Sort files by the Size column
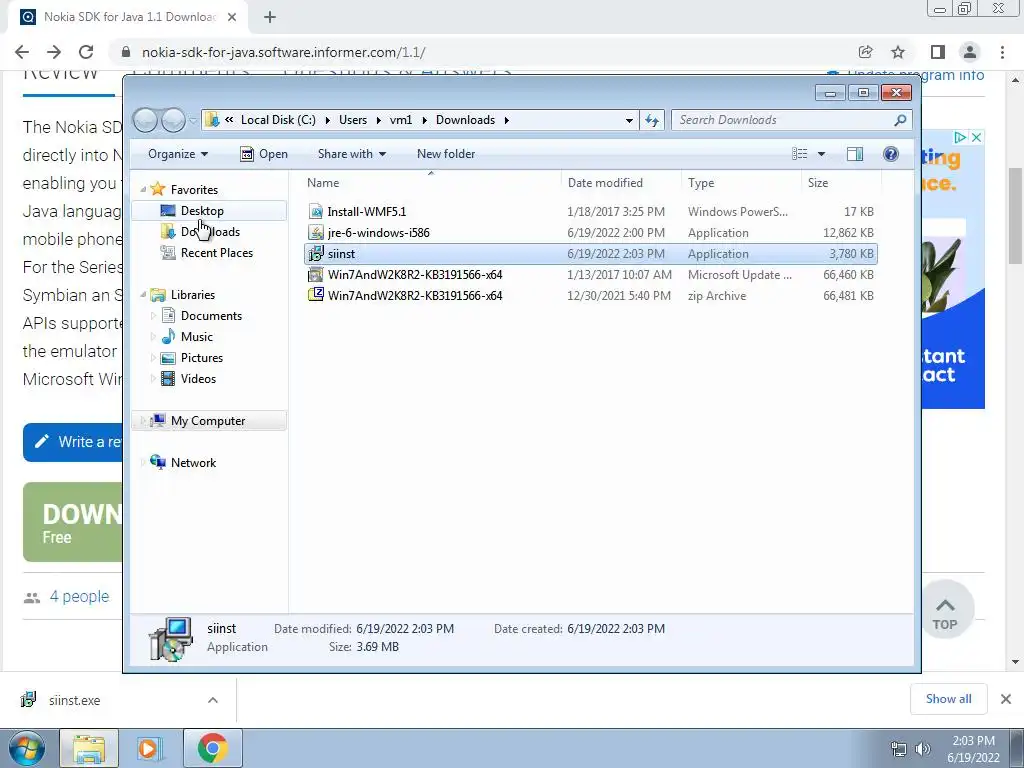The width and height of the screenshot is (1024, 768). pyautogui.click(x=840, y=183)
